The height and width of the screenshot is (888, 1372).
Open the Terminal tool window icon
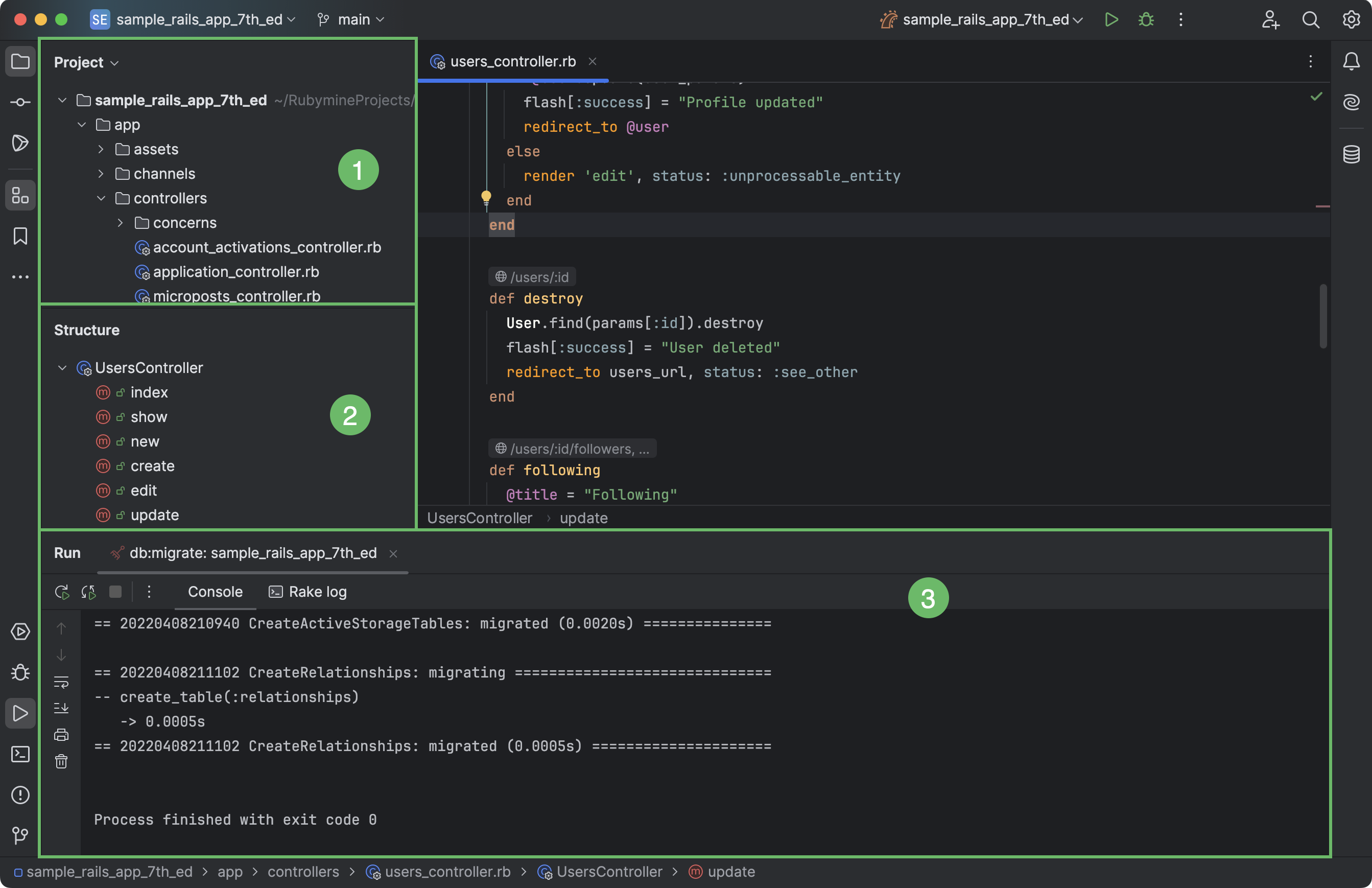point(20,754)
